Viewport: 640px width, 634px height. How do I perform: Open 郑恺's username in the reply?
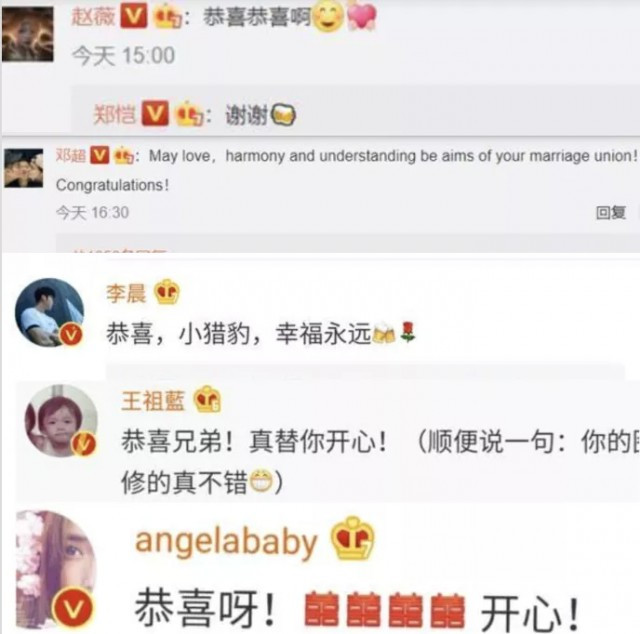pyautogui.click(x=115, y=114)
